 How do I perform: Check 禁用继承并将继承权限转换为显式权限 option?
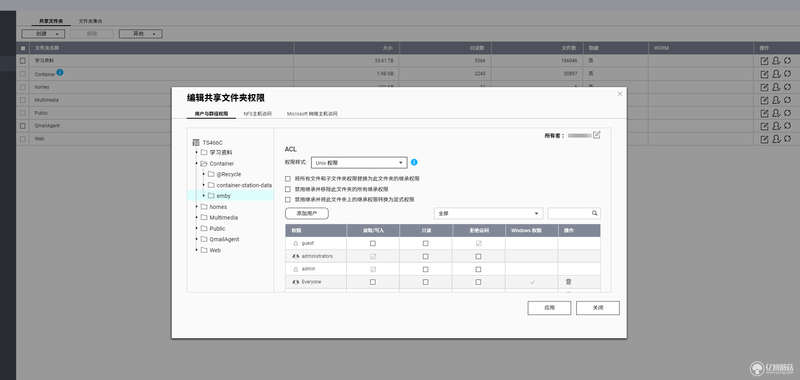(x=288, y=199)
